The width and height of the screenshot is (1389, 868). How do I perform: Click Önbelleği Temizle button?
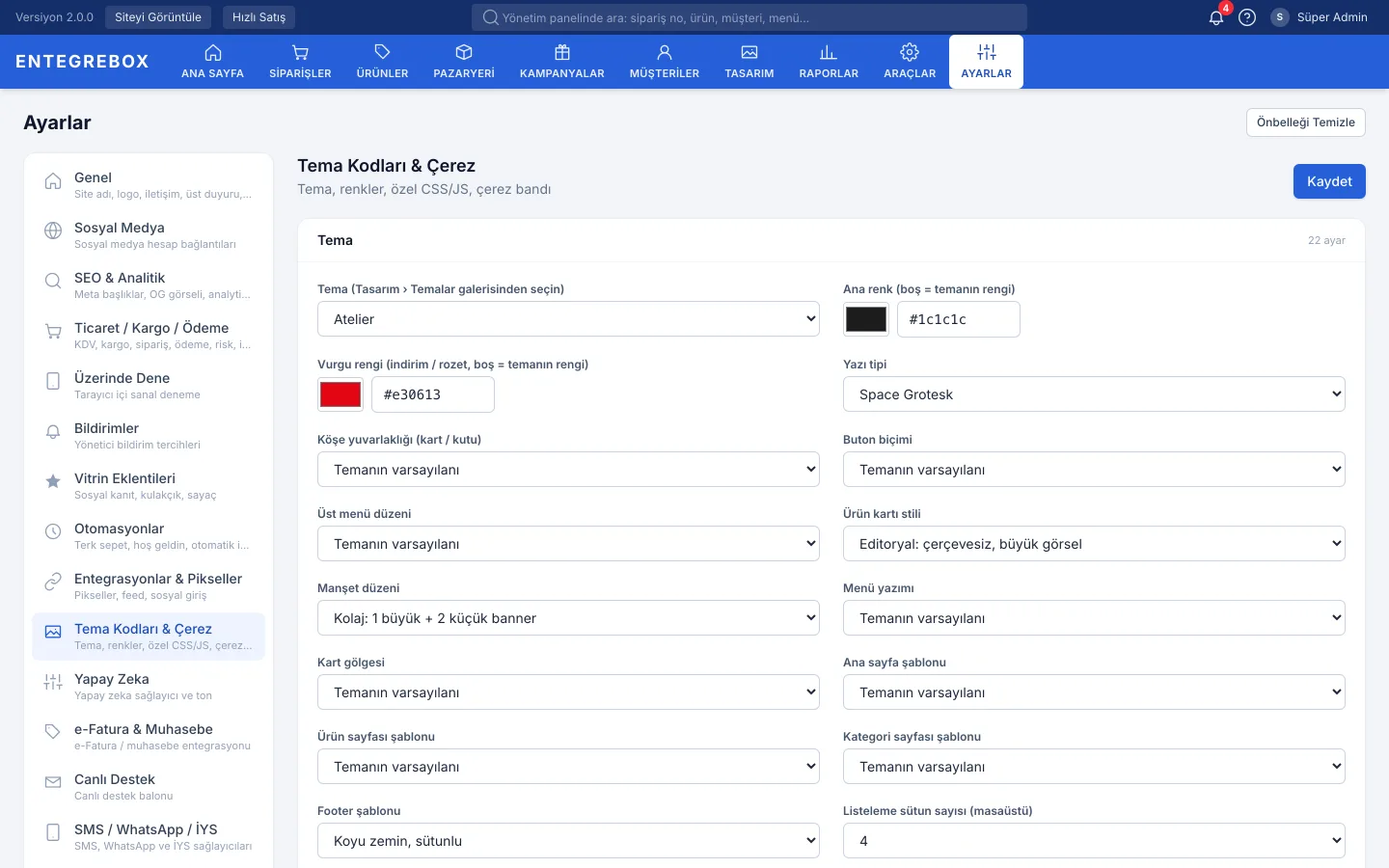[1306, 122]
